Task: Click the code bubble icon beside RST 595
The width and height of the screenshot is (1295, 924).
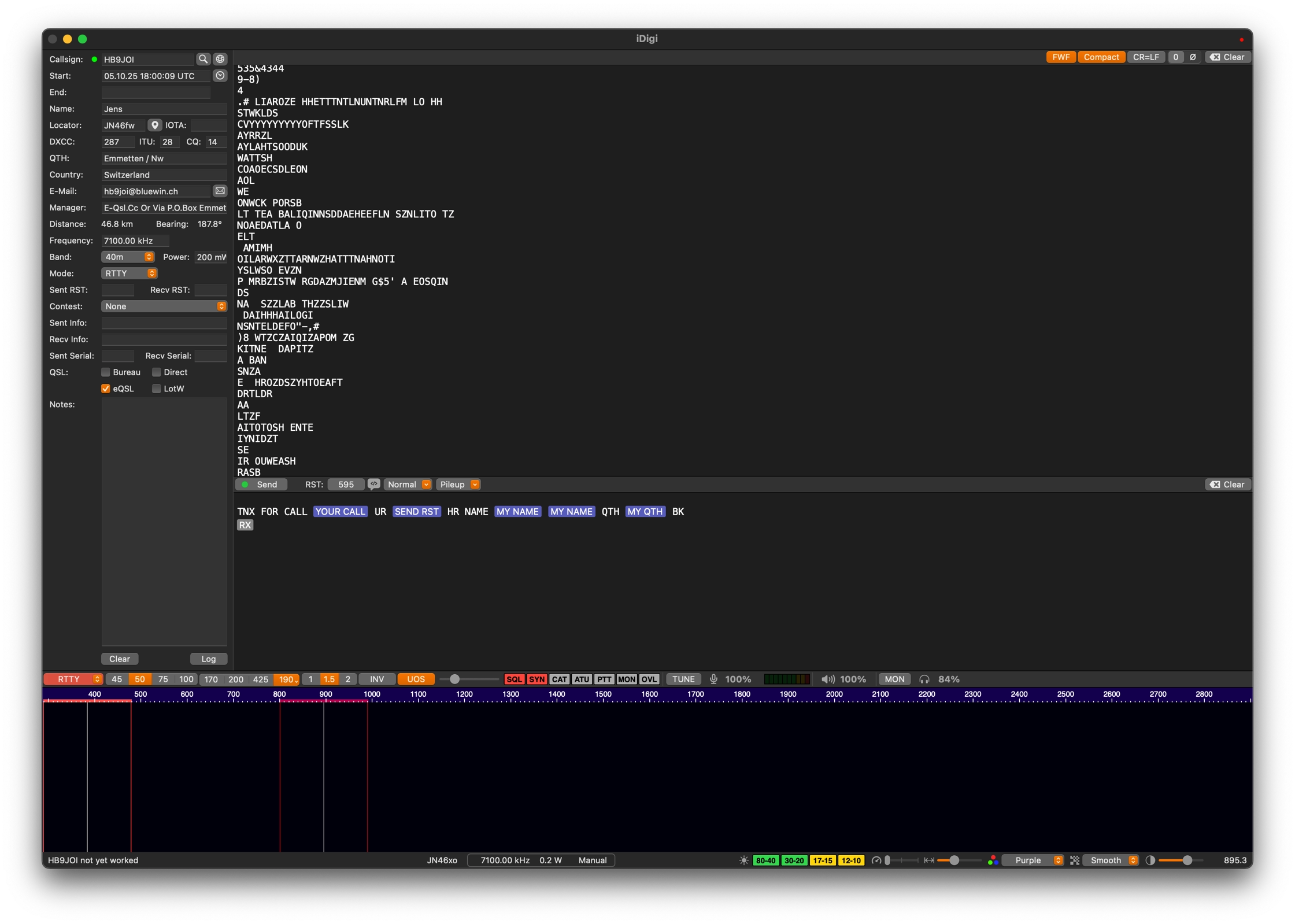Action: coord(374,485)
